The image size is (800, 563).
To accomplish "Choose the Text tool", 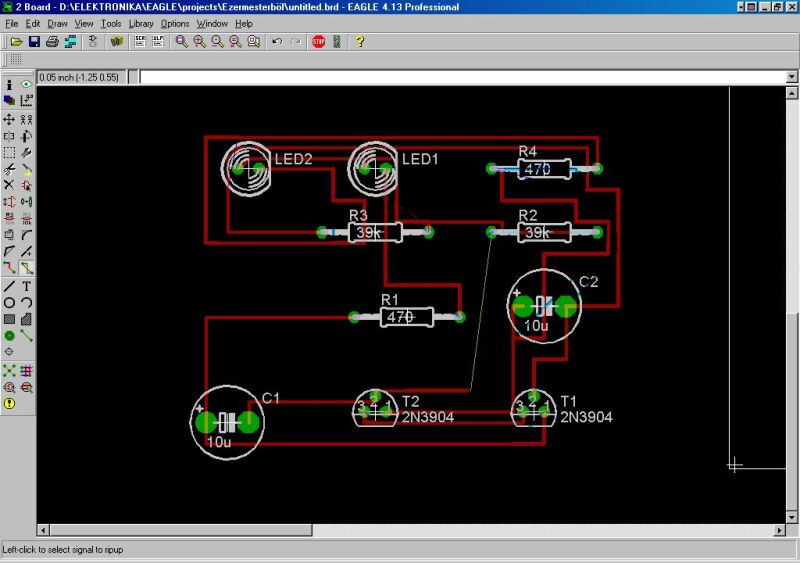I will coord(26,285).
